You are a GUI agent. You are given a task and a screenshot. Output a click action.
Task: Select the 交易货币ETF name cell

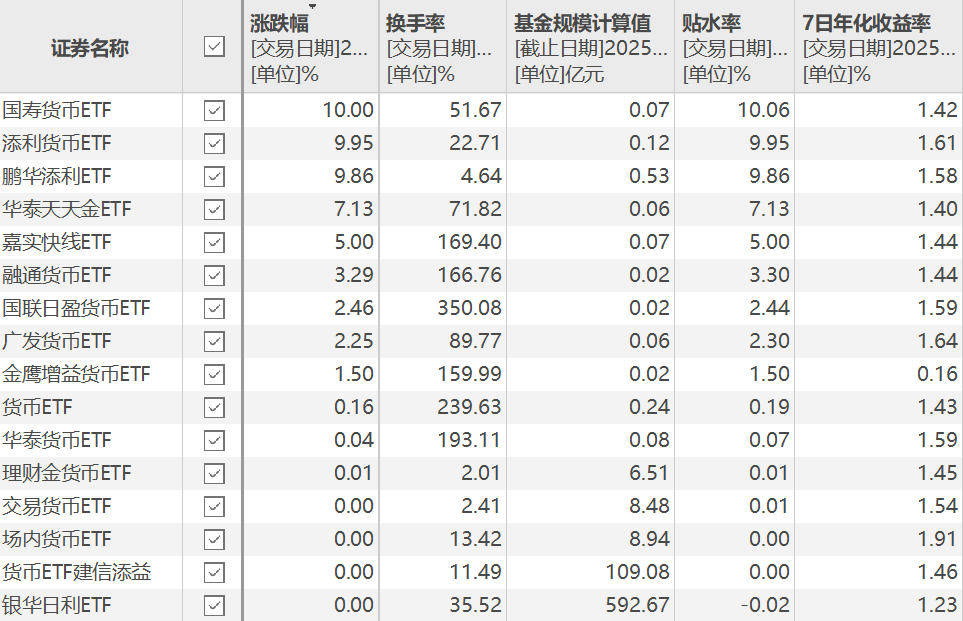click(x=91, y=507)
